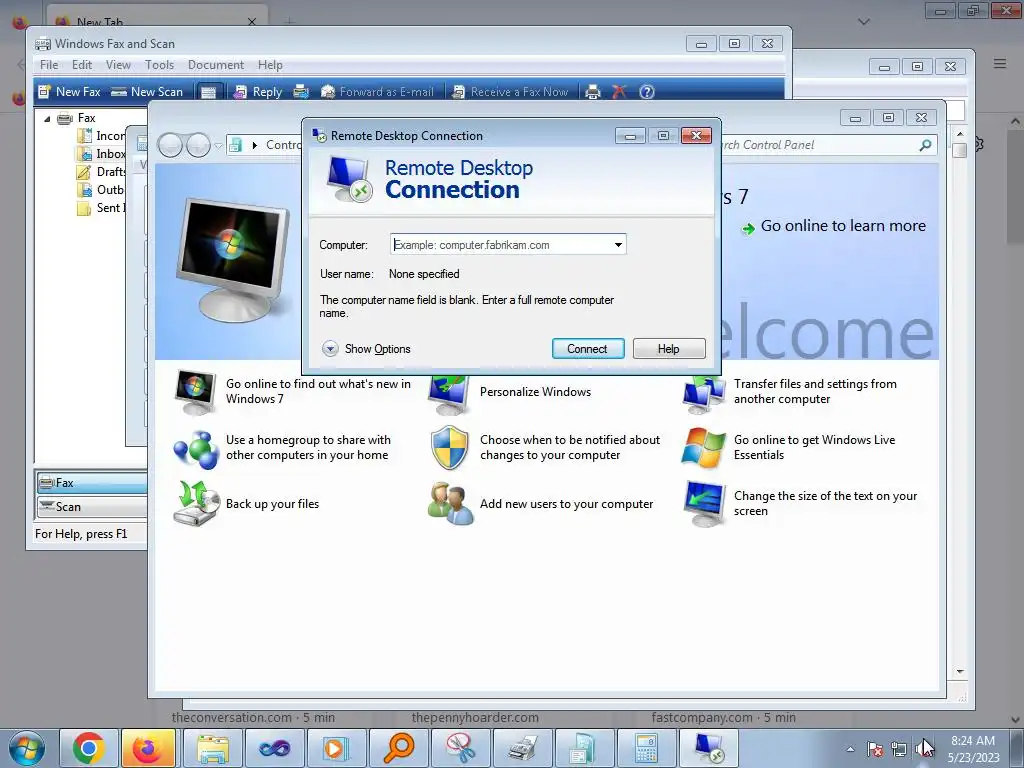Viewport: 1024px width, 768px height.
Task: Toggle the preview pane icon in Fax toolbar
Action: point(208,92)
